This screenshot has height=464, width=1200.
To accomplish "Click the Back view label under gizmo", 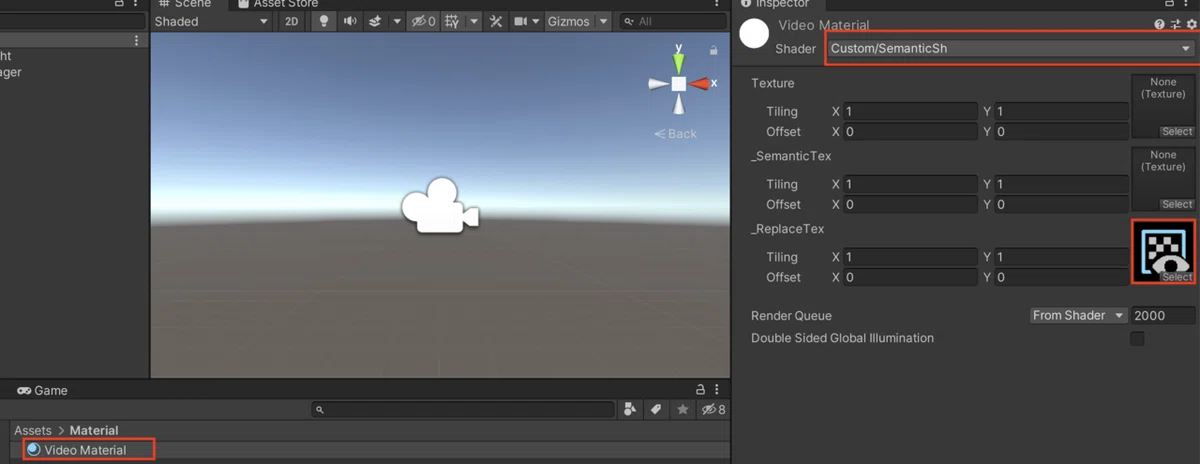I will [676, 133].
